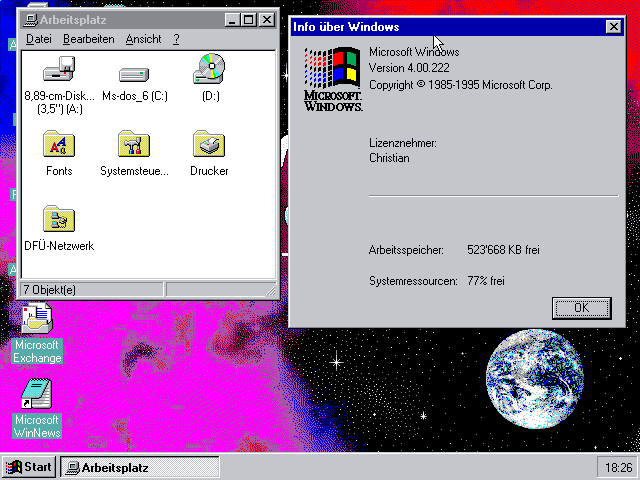Image resolution: width=640 pixels, height=480 pixels.
Task: Click the "Systemressourcen:" label
Action: 413,281
